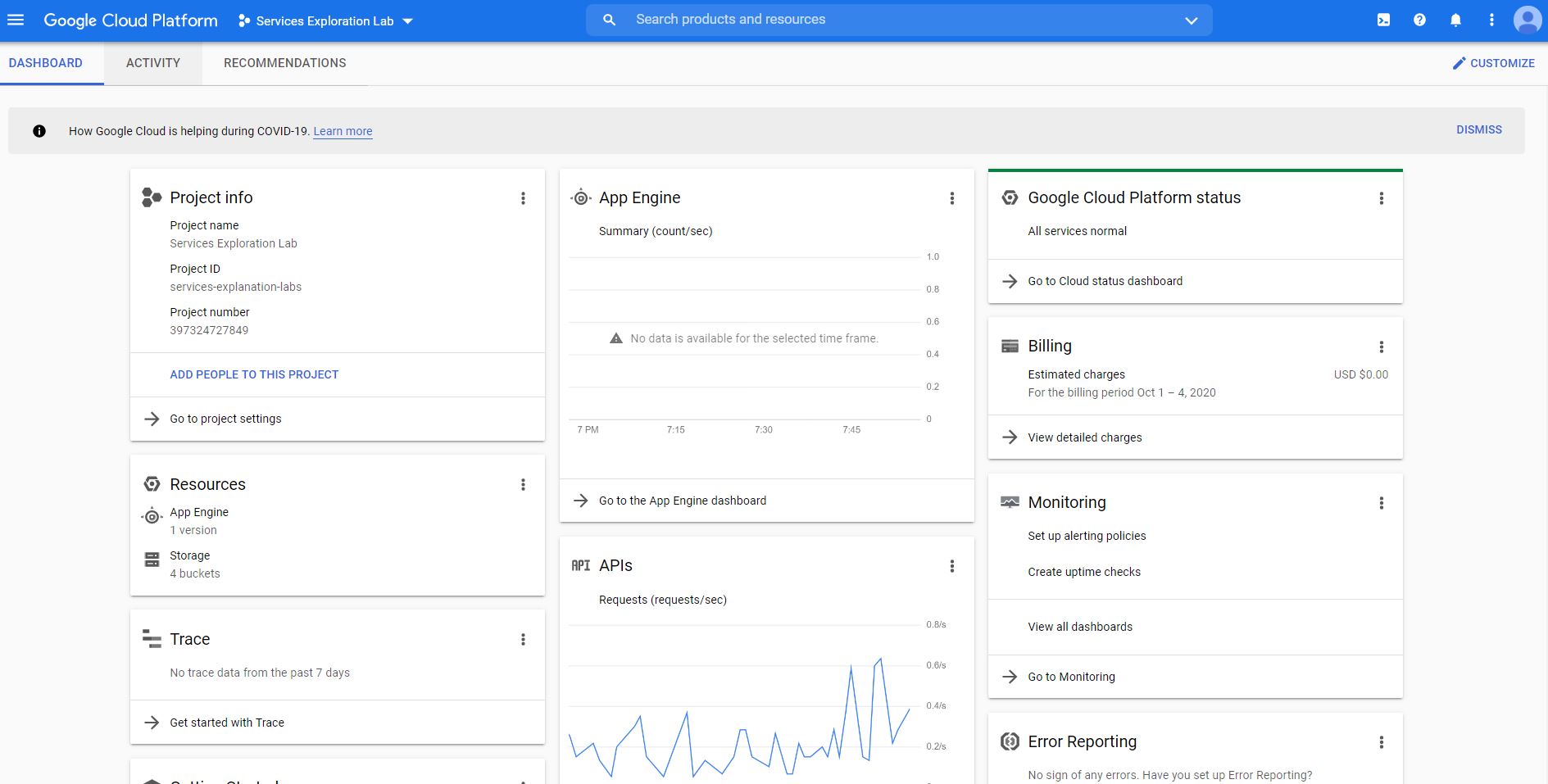Follow the Learn more link

[343, 131]
